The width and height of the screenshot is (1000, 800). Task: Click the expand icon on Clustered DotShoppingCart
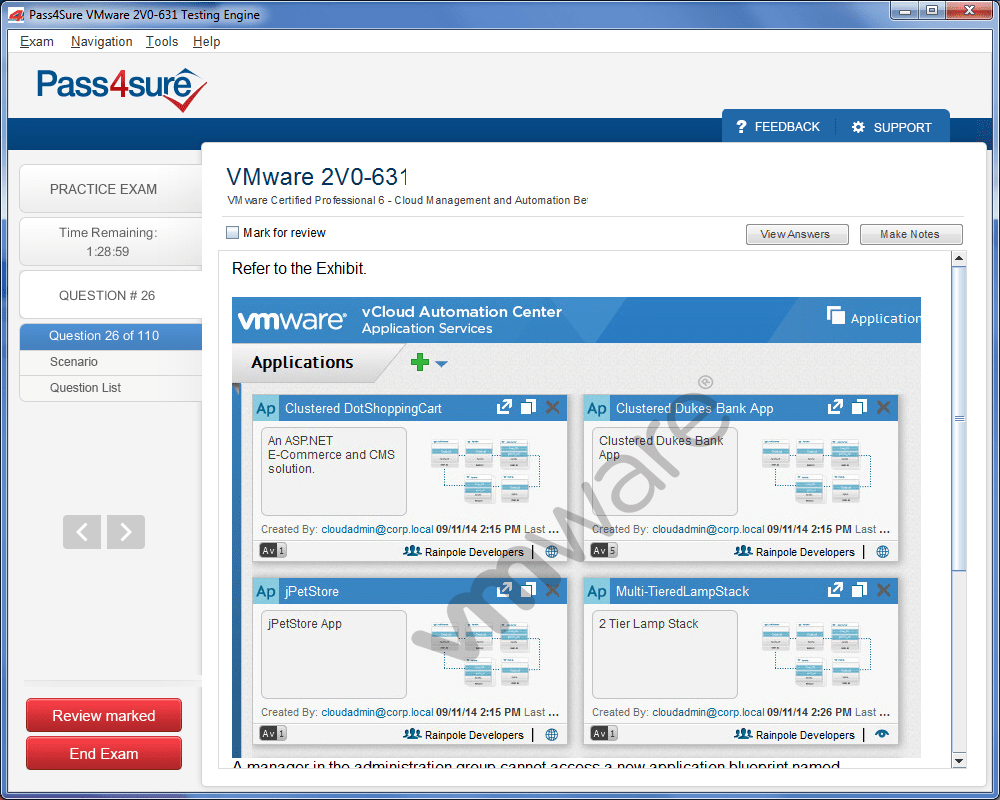click(x=505, y=406)
